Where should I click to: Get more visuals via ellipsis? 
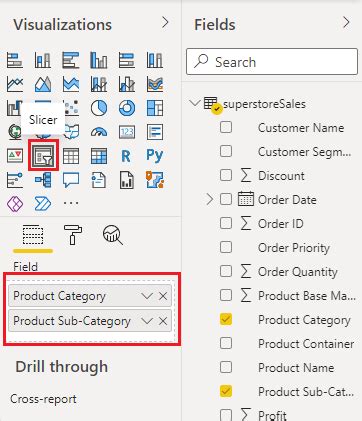tap(71, 202)
